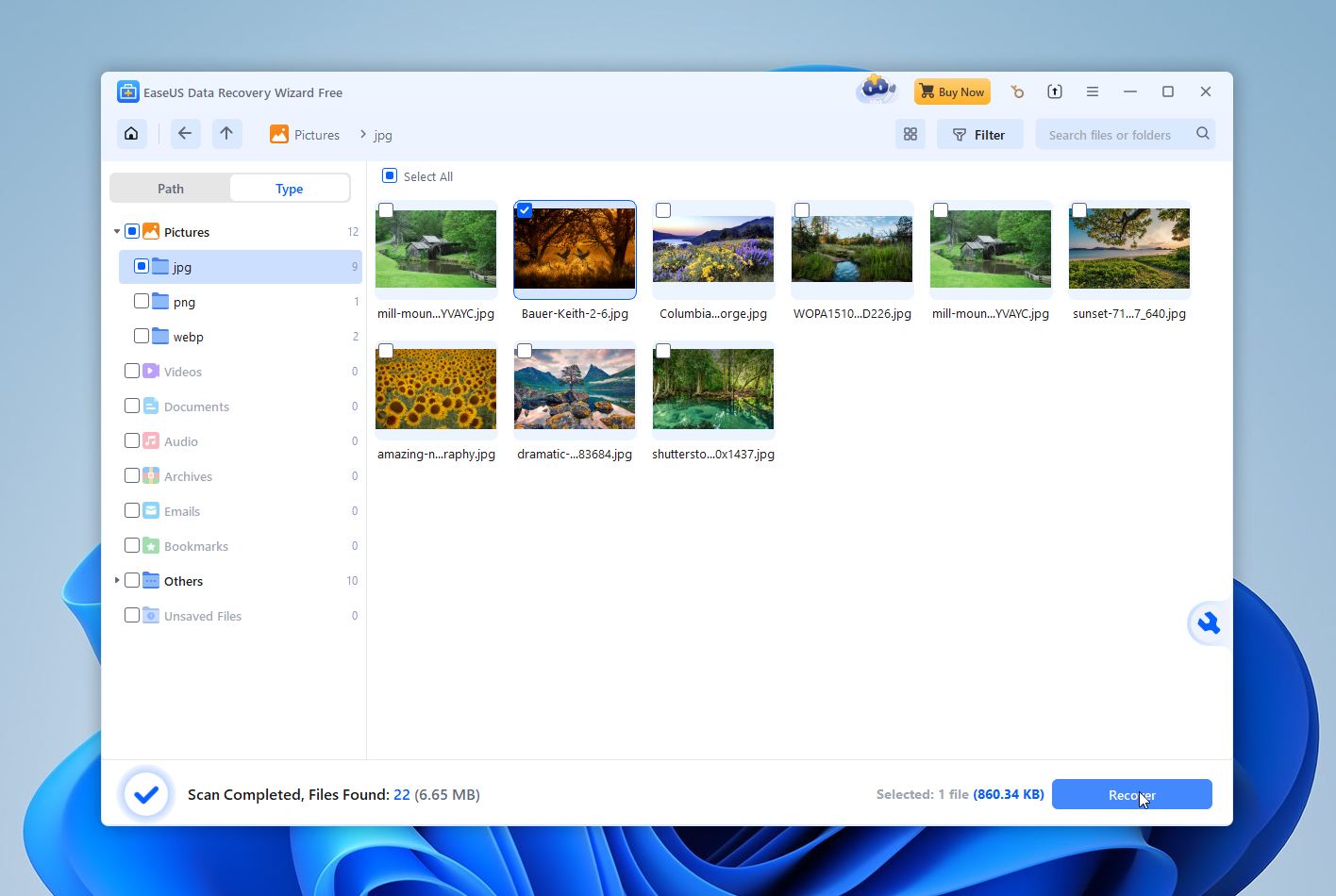Go back with the left arrow
Screen dimensions: 1336x896
point(185,134)
